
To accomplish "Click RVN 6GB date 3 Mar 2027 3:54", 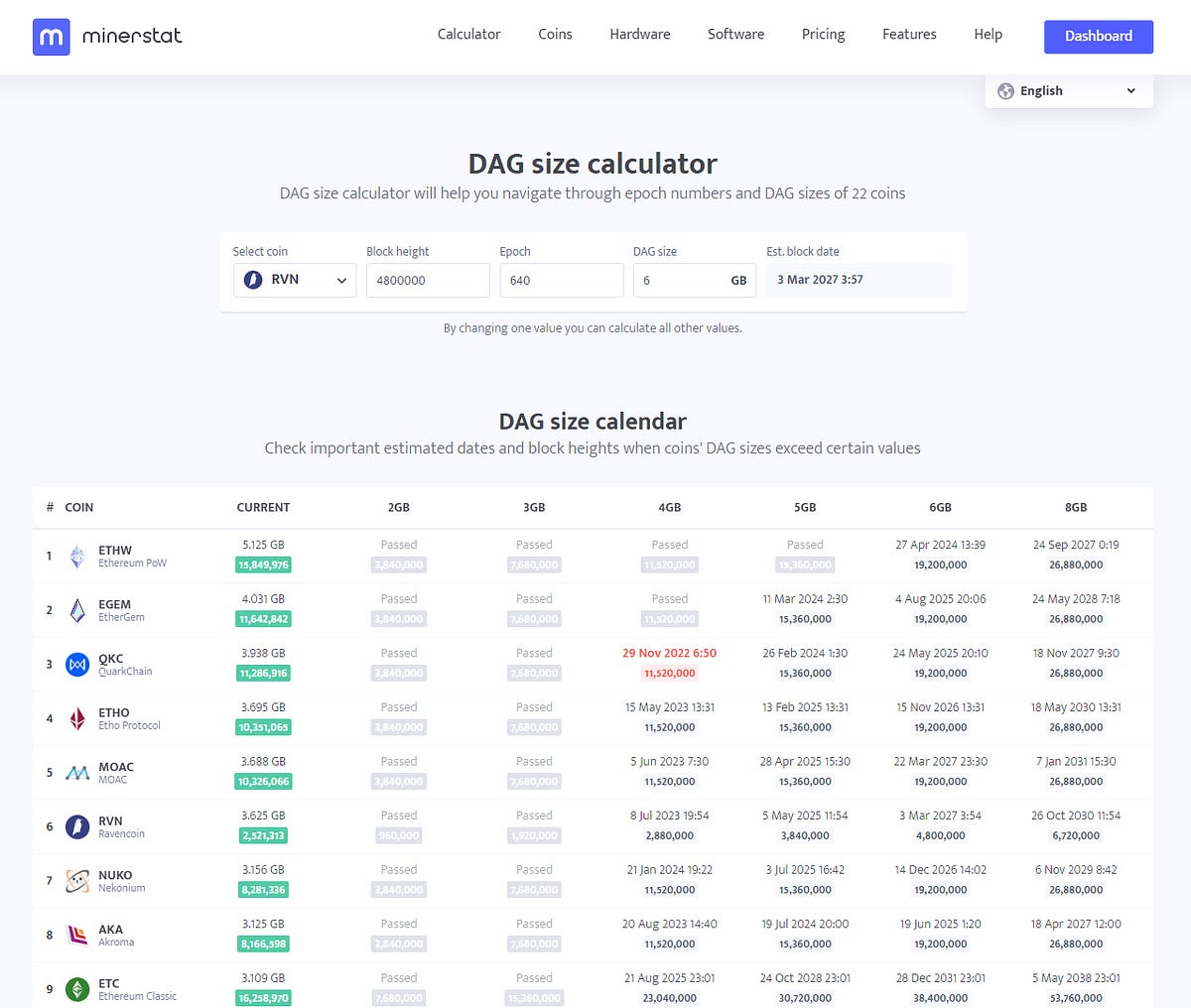I will 941,816.
